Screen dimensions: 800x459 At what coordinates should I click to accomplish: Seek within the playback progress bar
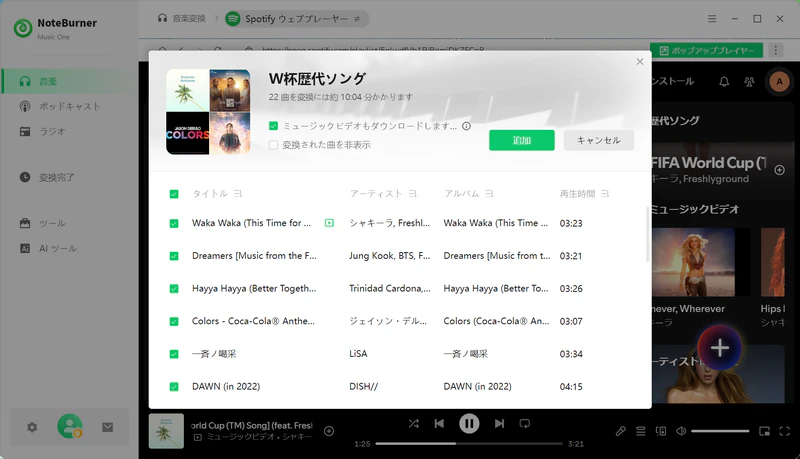pos(469,444)
